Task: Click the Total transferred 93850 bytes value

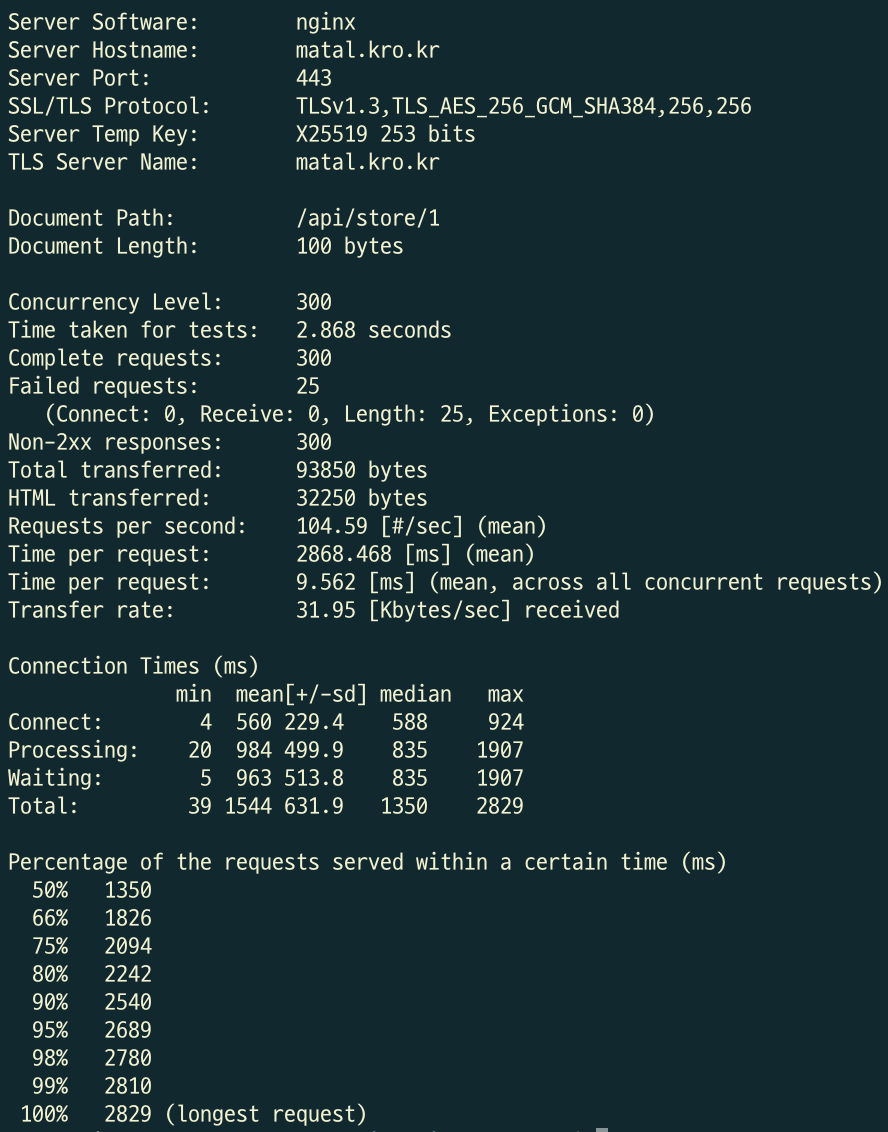Action: 362,470
